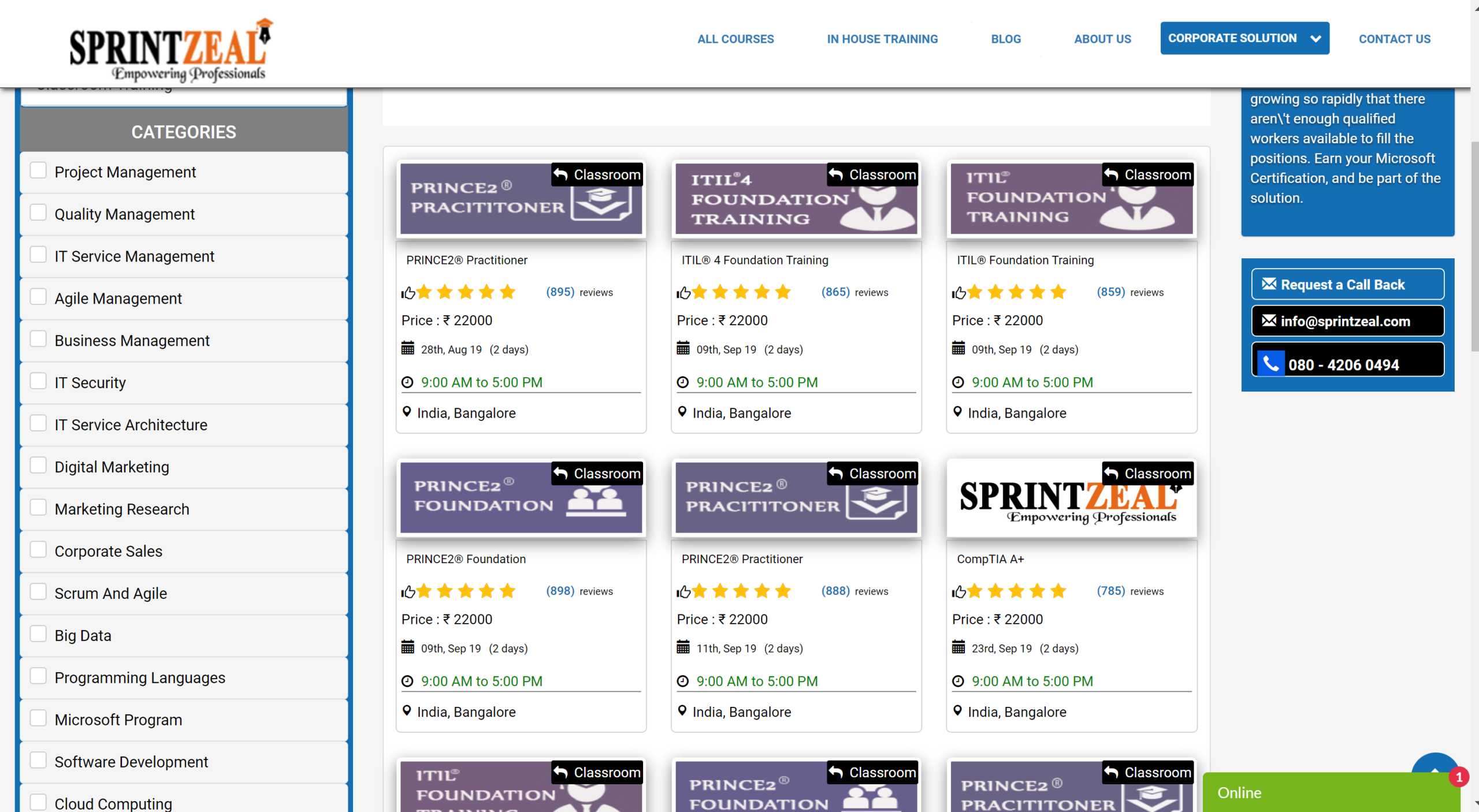Check the Quality Management category checkbox
The height and width of the screenshot is (812, 1479).
[38, 213]
